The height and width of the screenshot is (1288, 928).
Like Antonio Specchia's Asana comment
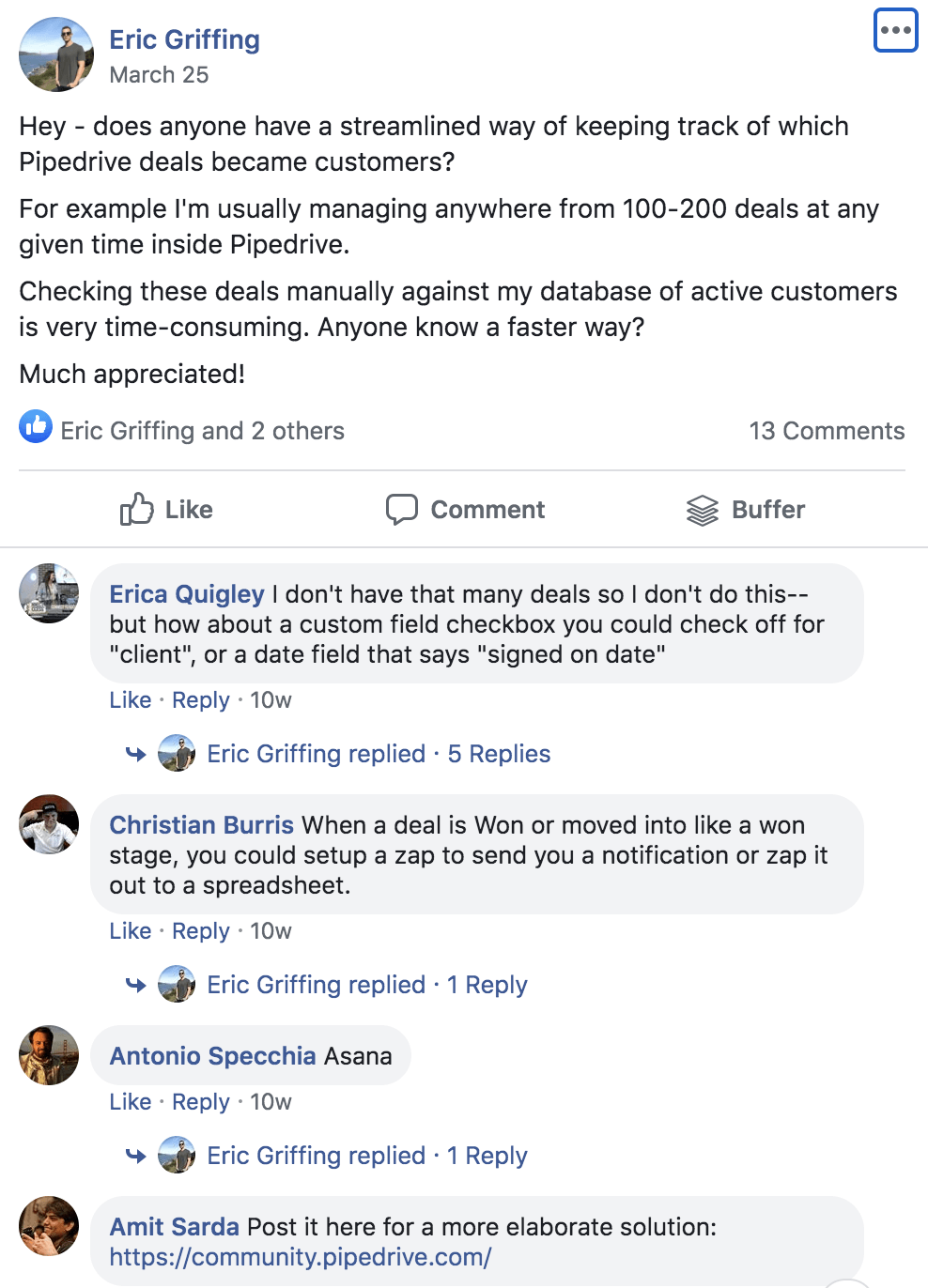click(x=130, y=1102)
